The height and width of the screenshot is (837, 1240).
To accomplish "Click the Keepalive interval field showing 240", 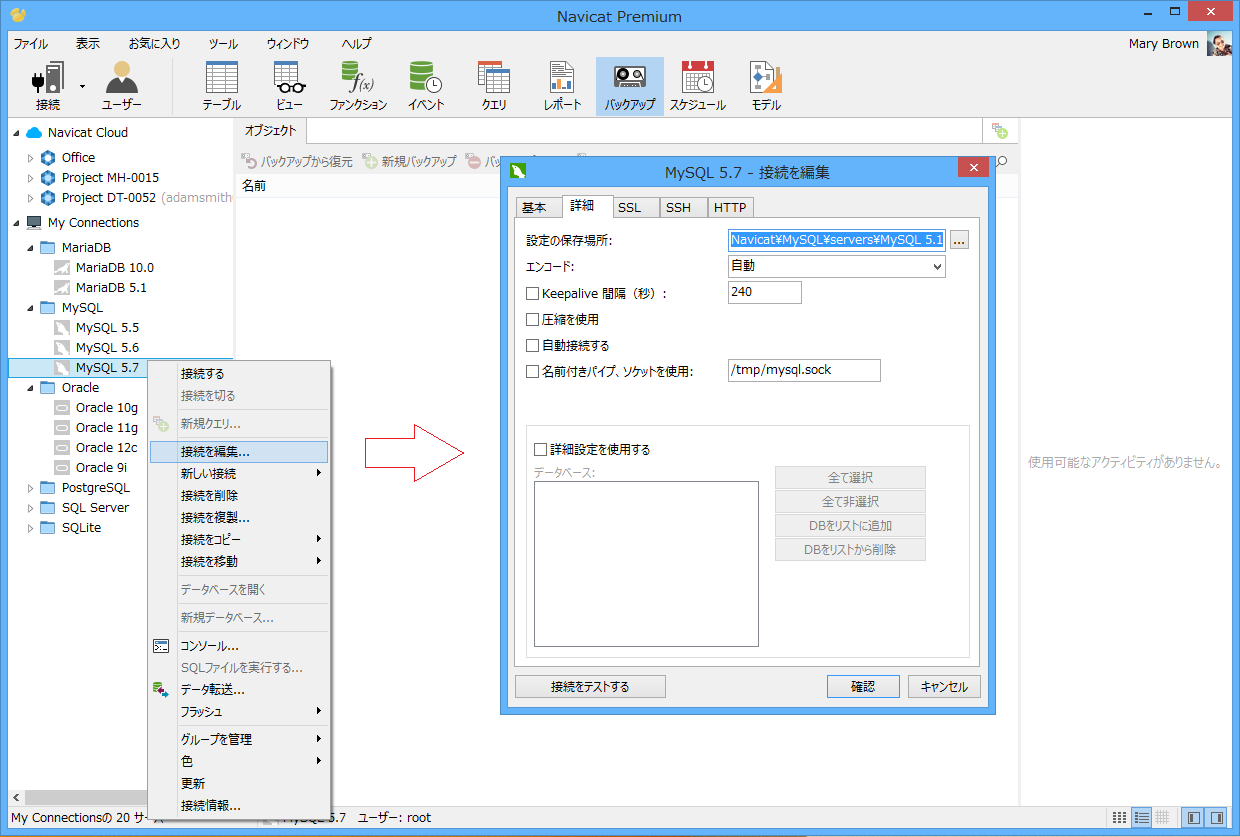I will click(x=765, y=292).
